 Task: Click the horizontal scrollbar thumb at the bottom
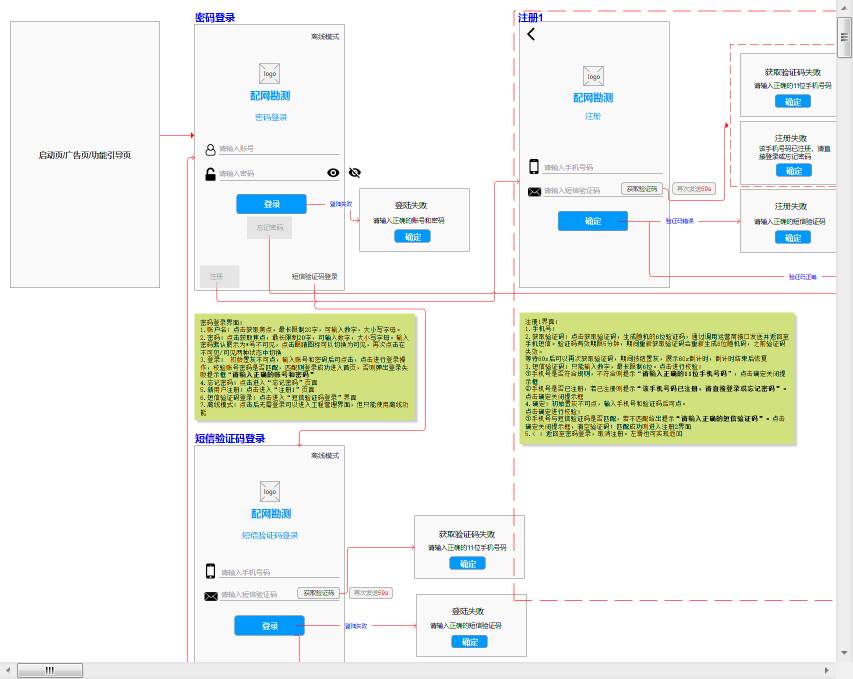click(50, 670)
